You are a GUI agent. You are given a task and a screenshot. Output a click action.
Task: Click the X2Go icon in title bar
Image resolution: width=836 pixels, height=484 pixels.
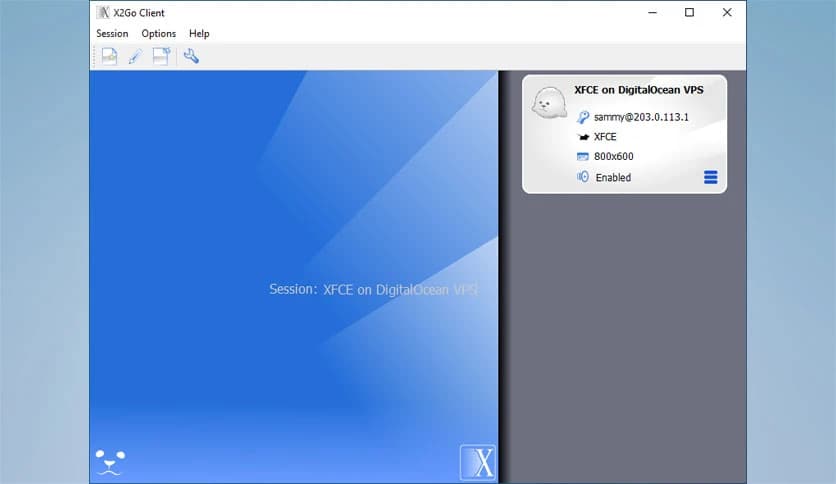coord(103,12)
